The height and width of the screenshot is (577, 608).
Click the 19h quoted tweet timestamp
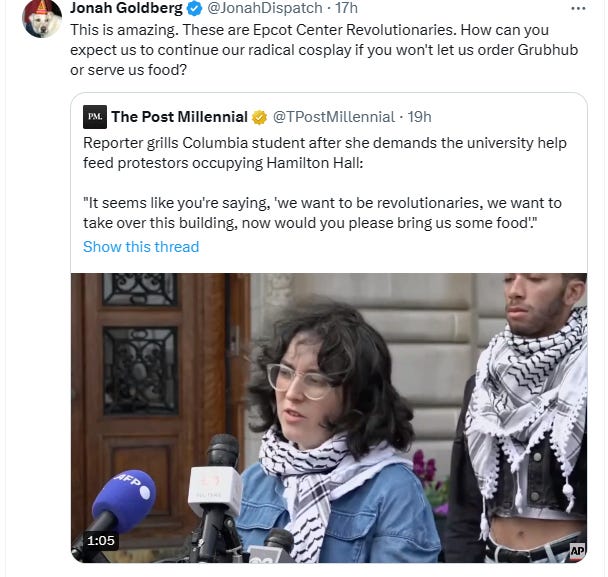[419, 117]
